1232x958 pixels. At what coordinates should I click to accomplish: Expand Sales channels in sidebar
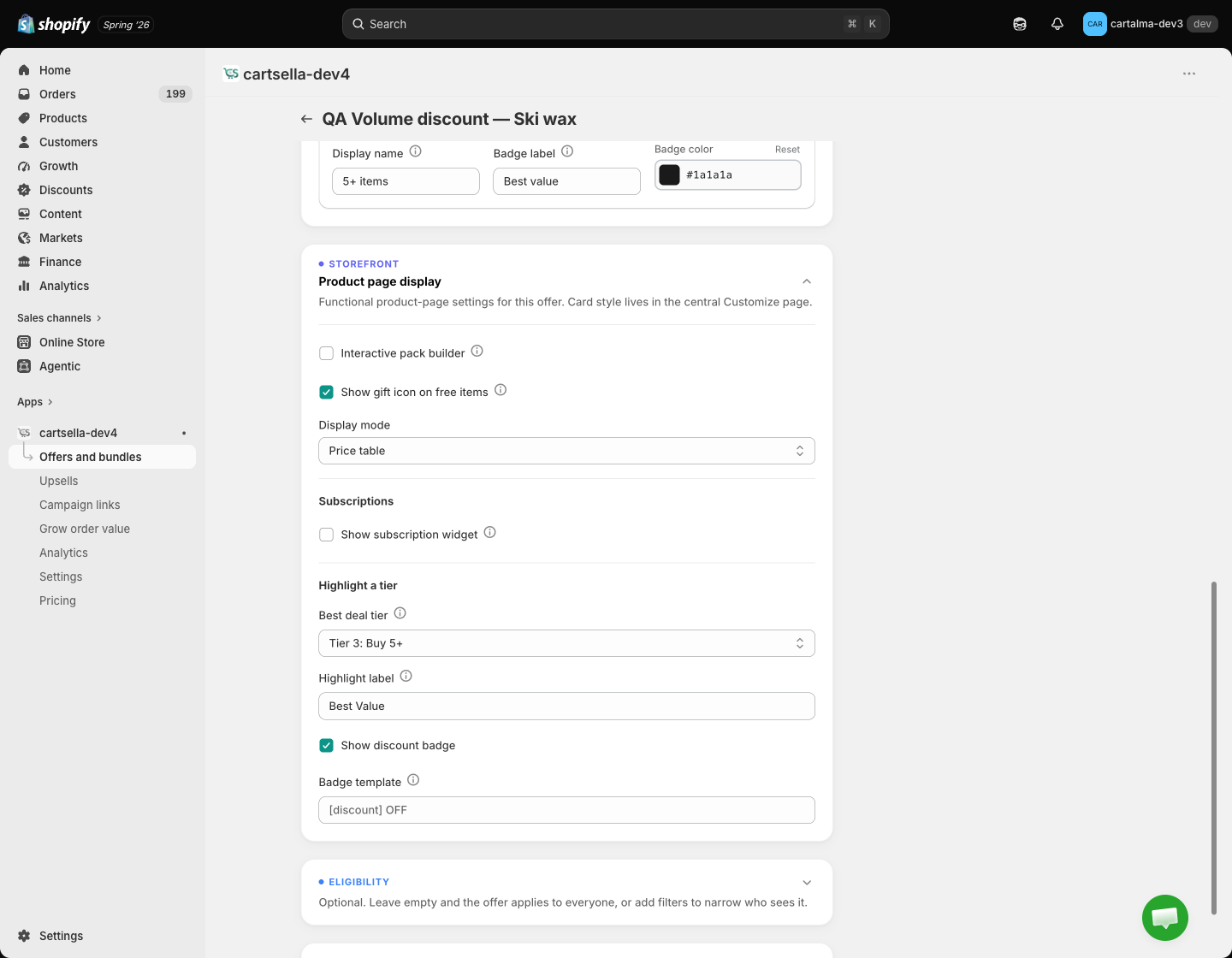click(59, 318)
